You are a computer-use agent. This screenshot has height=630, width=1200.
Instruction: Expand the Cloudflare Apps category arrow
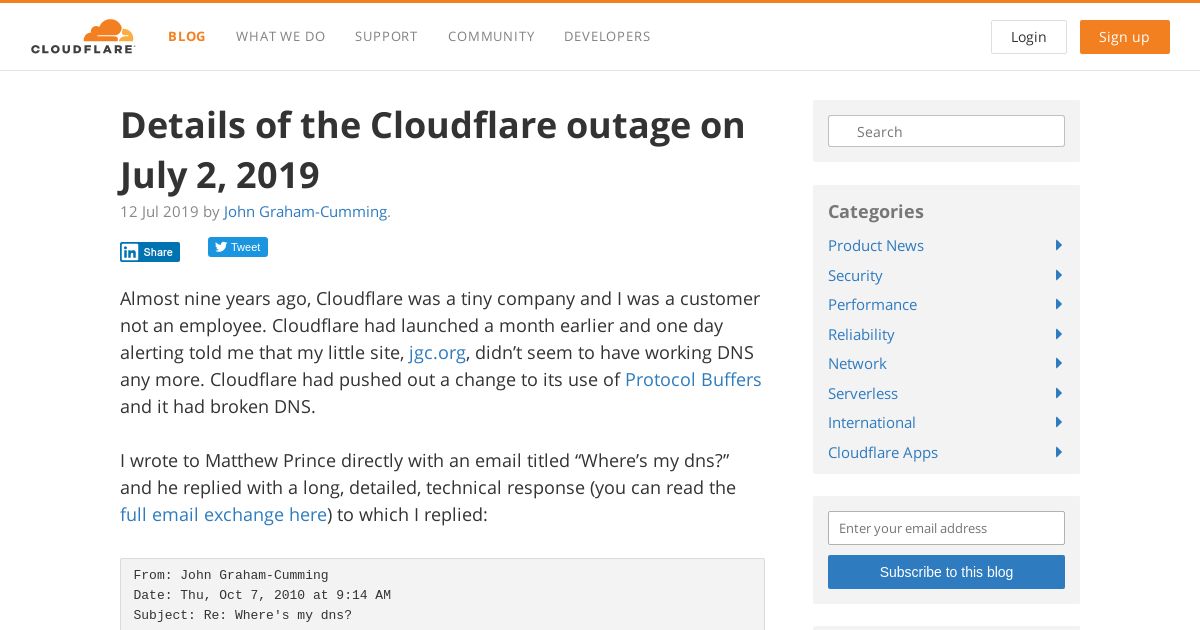pos(1058,452)
